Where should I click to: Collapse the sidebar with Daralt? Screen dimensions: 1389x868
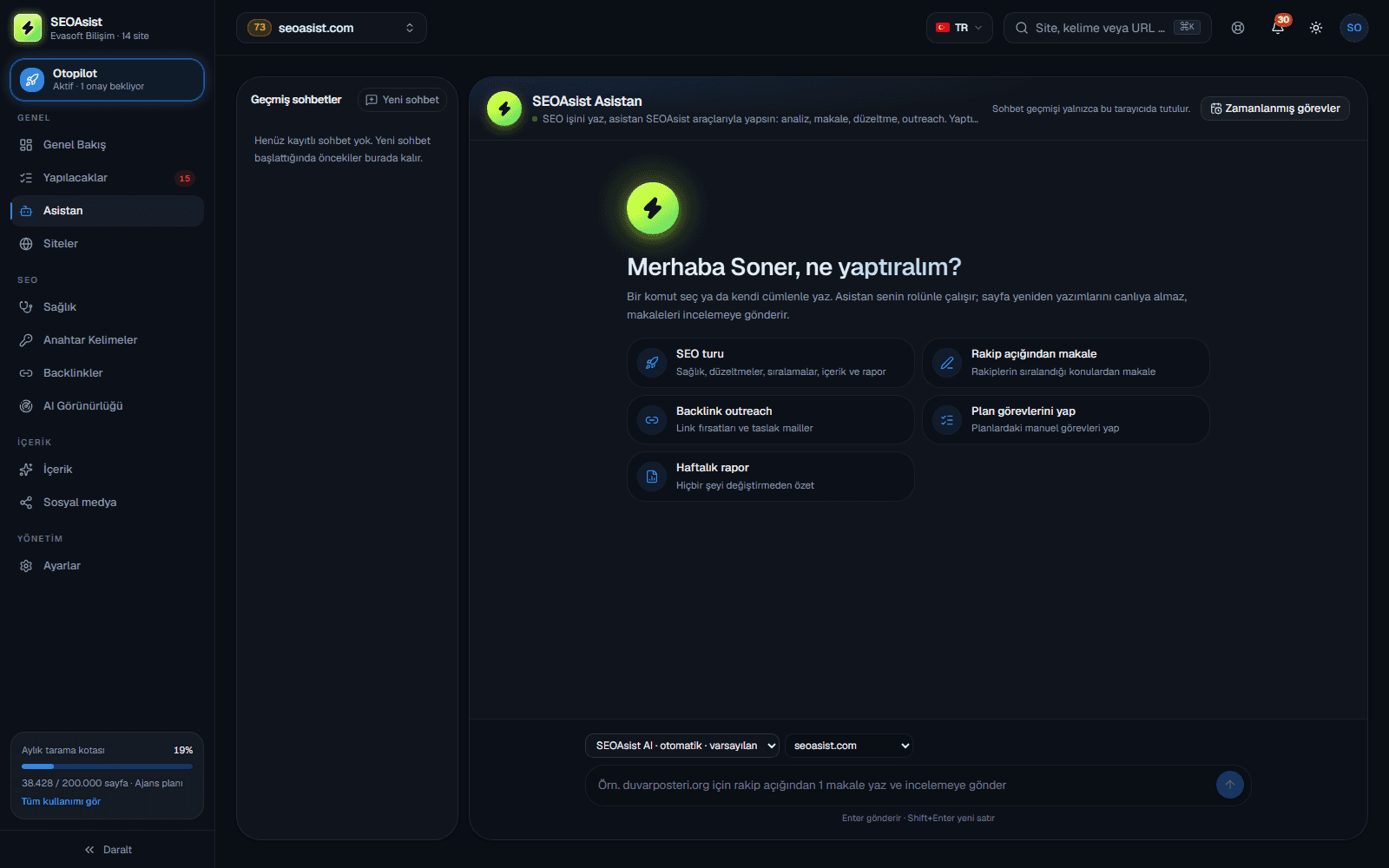[108, 850]
